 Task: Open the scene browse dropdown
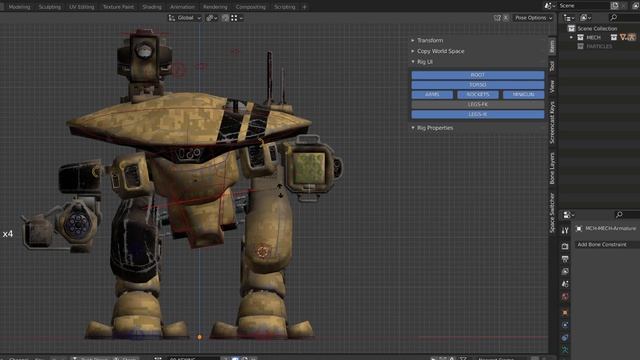(x=550, y=6)
